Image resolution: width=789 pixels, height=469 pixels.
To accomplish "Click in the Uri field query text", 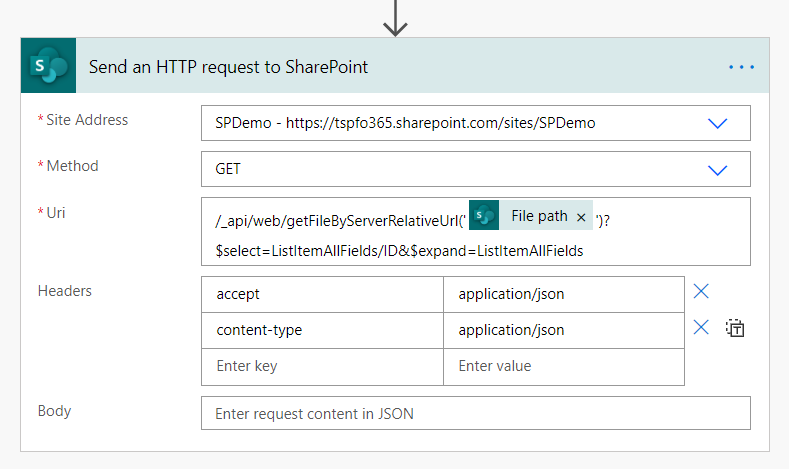I will pyautogui.click(x=399, y=250).
